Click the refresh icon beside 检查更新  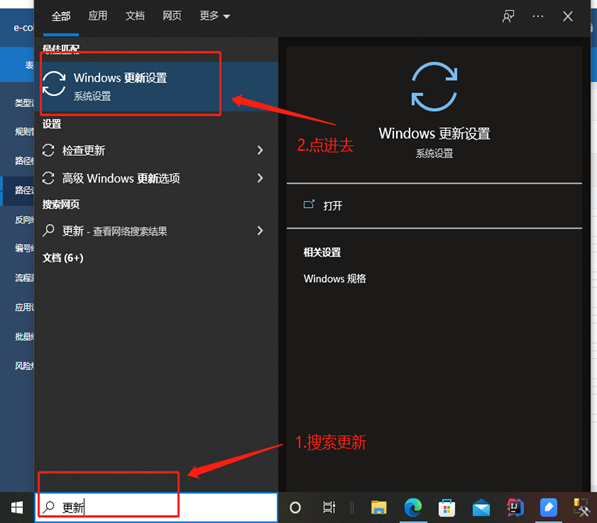pos(48,150)
